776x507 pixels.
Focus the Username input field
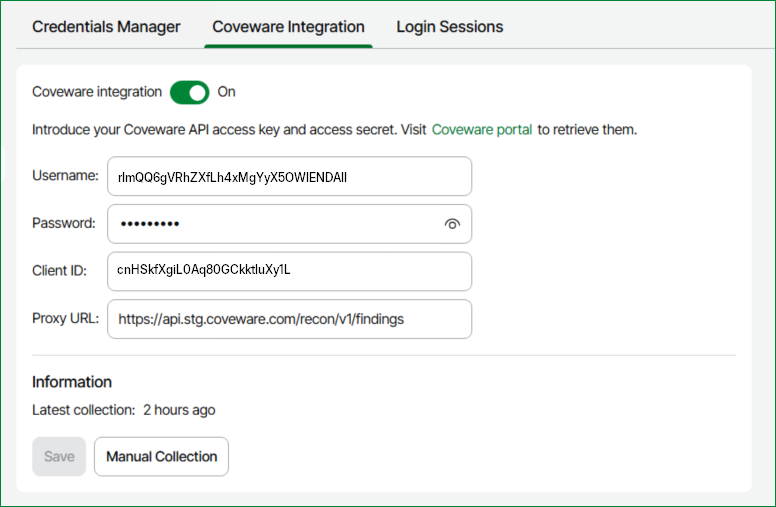(x=289, y=176)
